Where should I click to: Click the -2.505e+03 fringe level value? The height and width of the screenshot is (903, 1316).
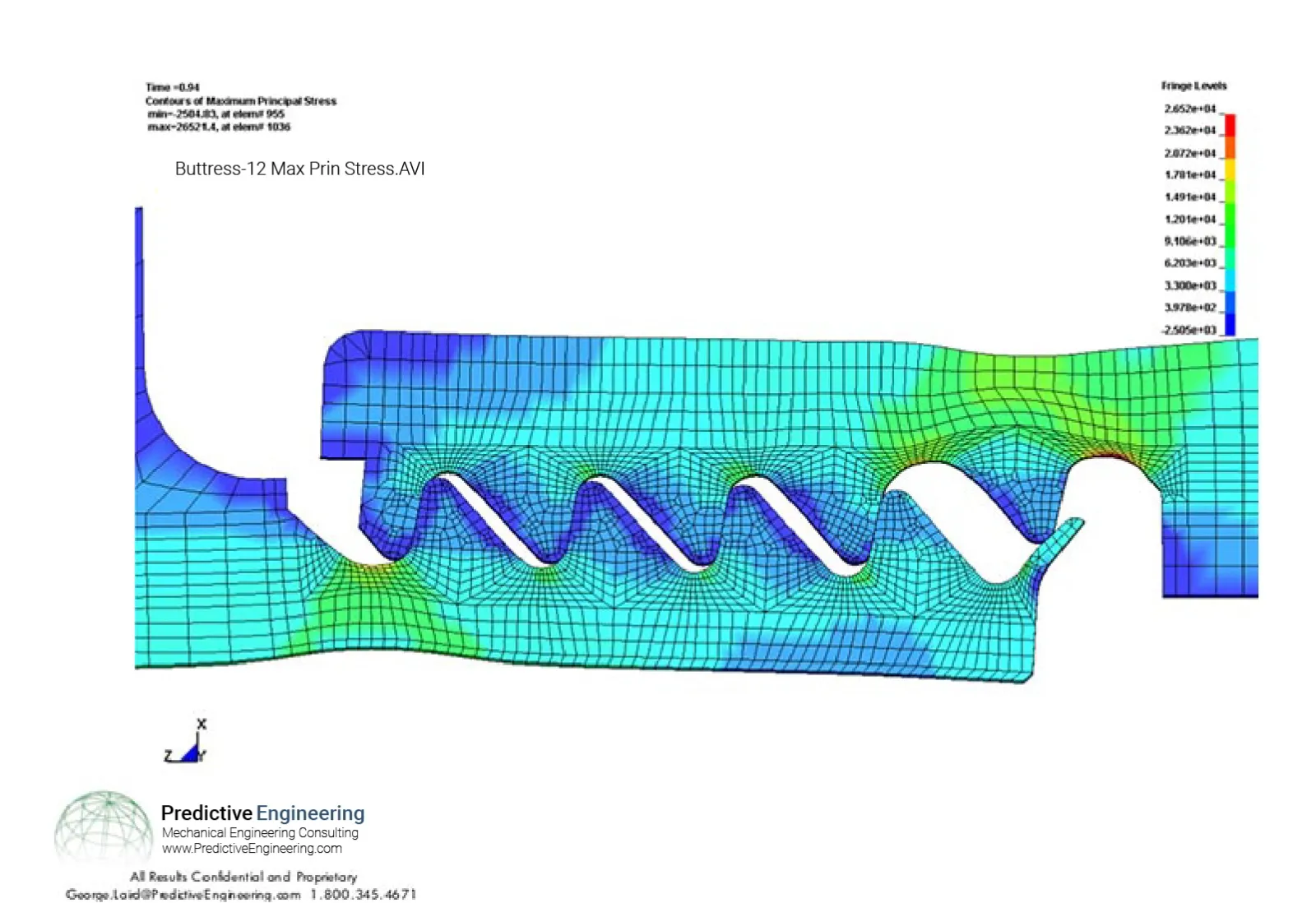[1189, 330]
